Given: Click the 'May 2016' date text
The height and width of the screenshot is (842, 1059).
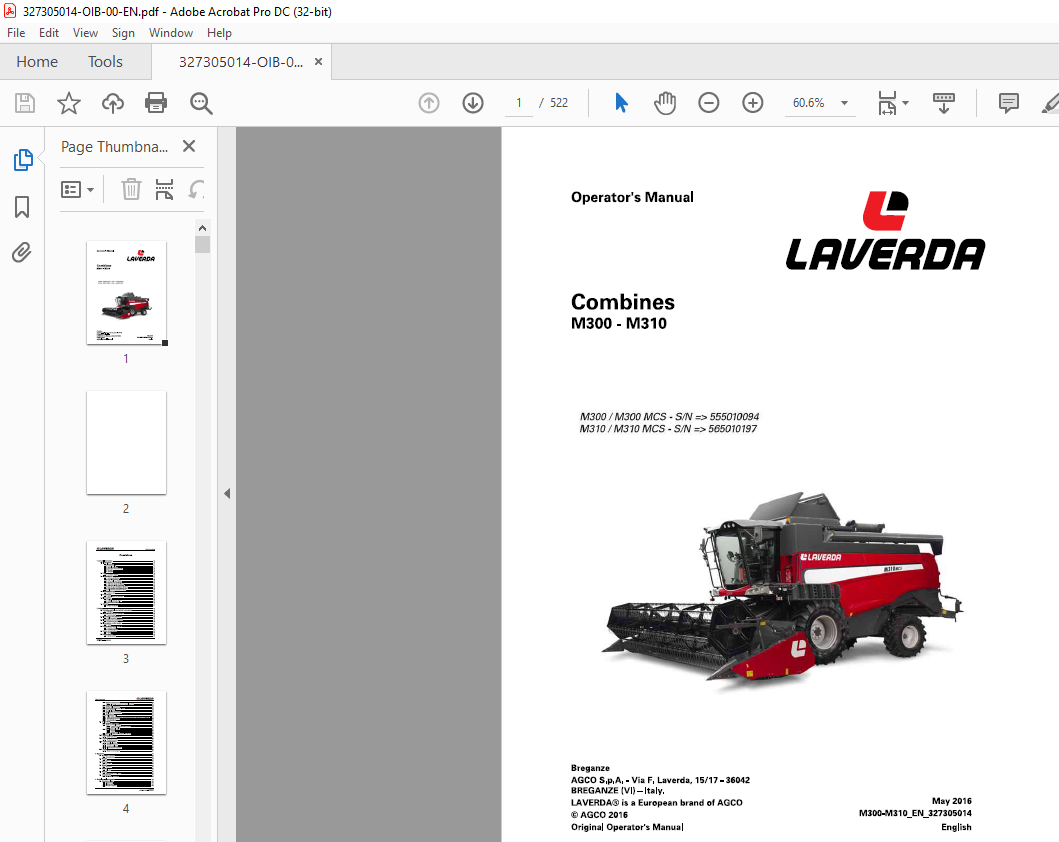Looking at the screenshot, I should pyautogui.click(x=952, y=801).
